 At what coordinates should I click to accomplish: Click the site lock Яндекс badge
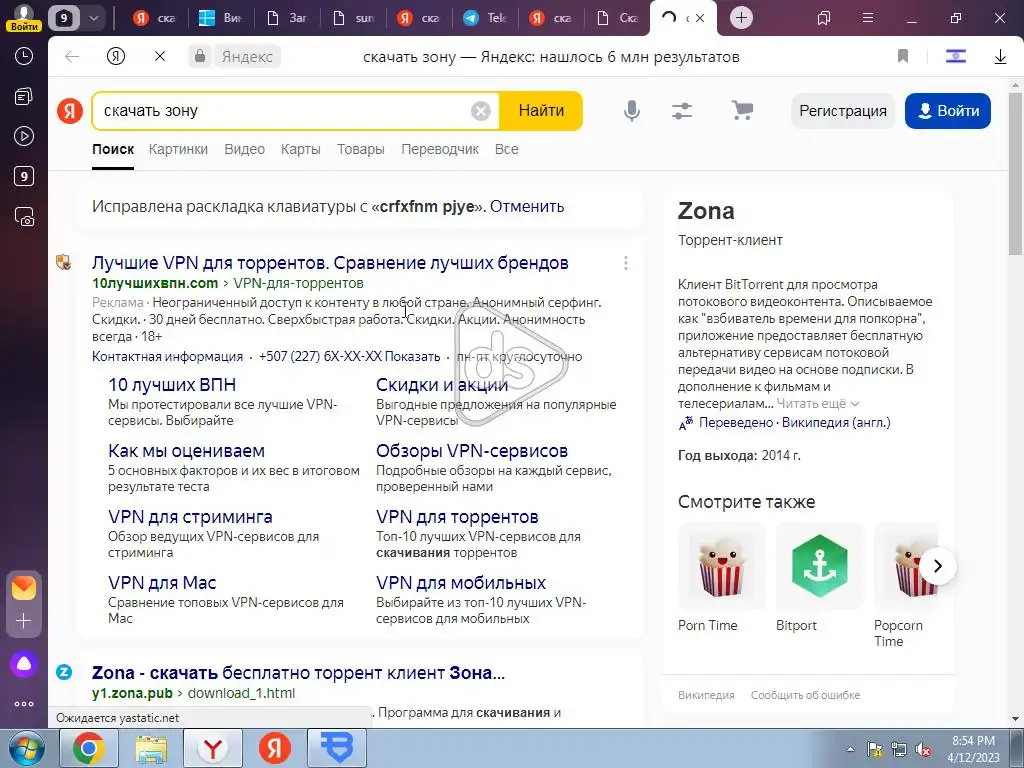click(234, 57)
